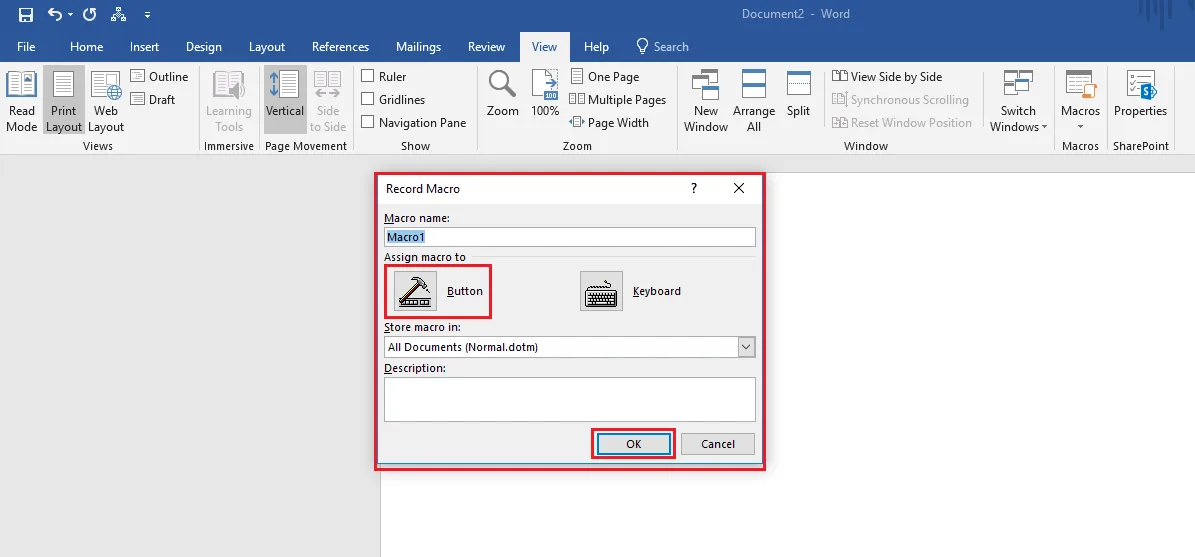Image resolution: width=1195 pixels, height=557 pixels.
Task: Switch to Outline view
Action: 159,76
